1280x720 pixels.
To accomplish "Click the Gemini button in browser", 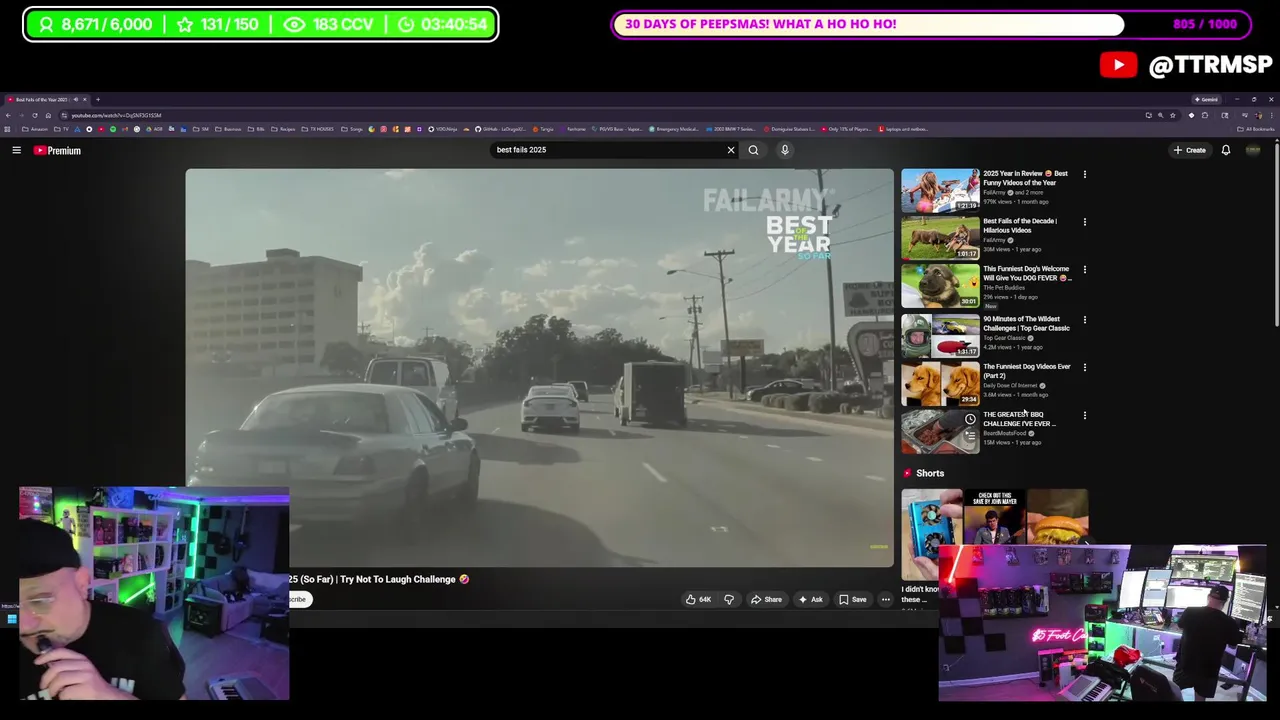I will pyautogui.click(x=1206, y=100).
